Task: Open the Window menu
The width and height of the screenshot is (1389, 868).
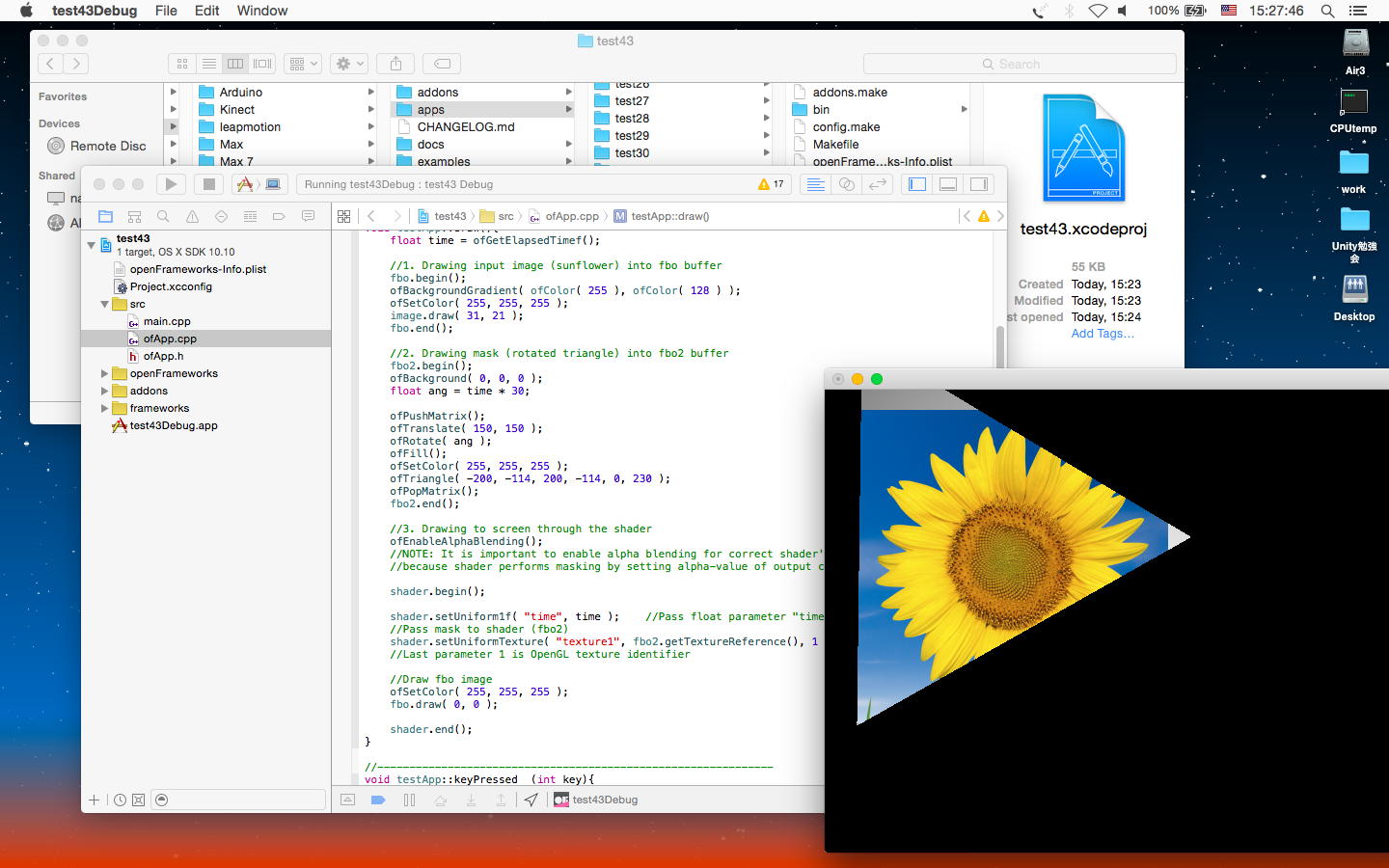Action: [x=261, y=11]
